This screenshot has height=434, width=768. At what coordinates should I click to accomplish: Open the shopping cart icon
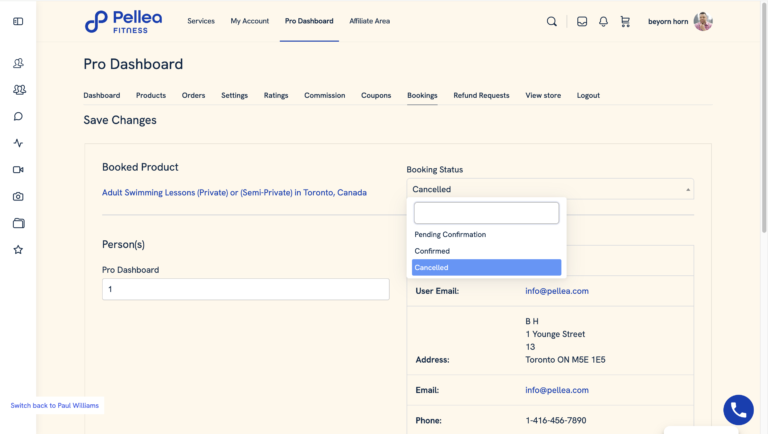[x=625, y=22]
